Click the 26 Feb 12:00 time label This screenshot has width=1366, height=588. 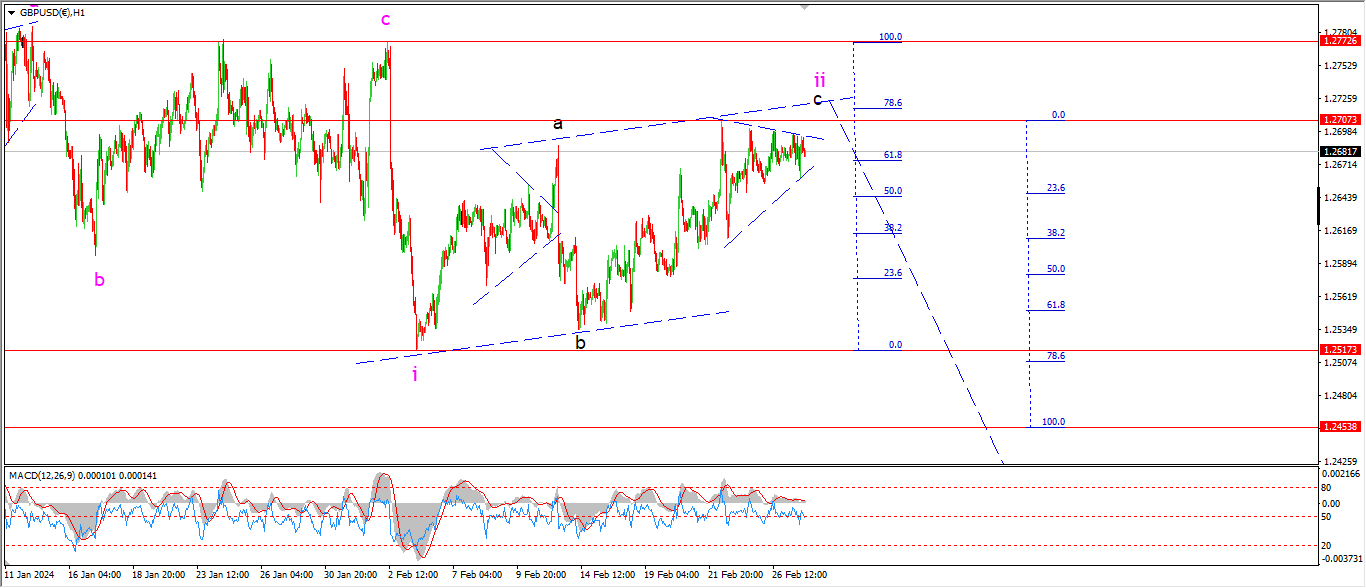[x=799, y=575]
